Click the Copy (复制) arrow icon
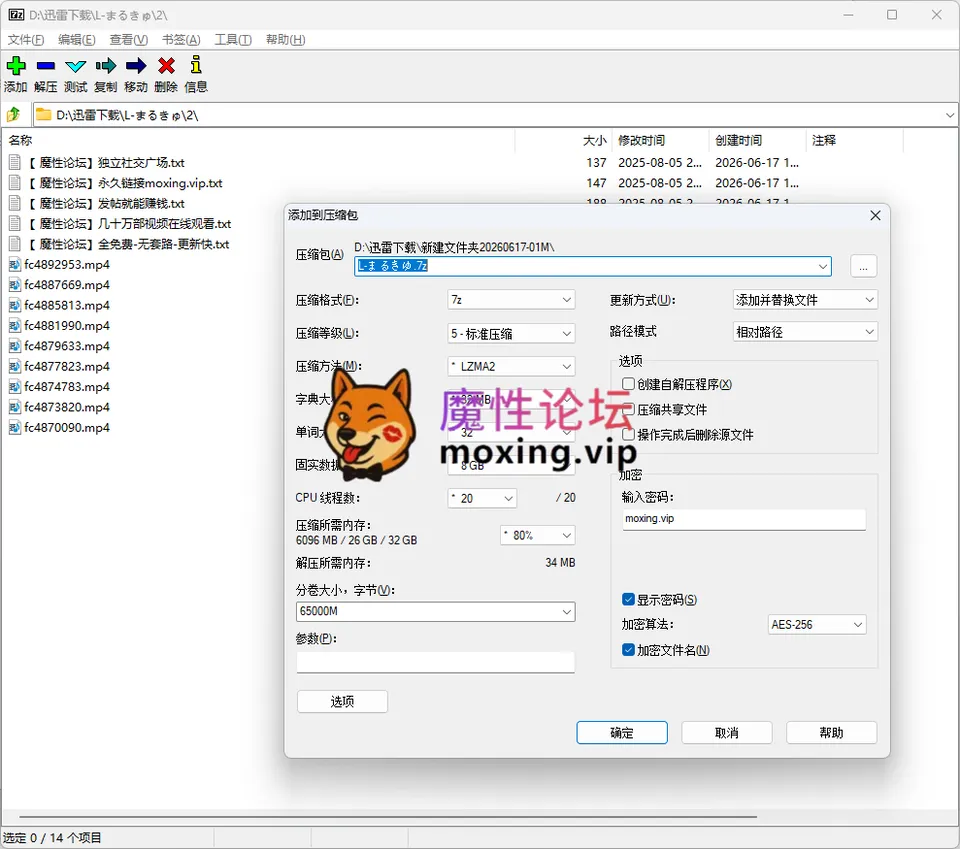 pyautogui.click(x=105, y=65)
